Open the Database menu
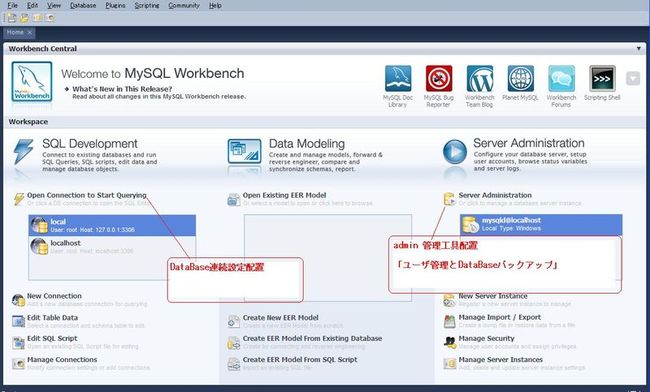 point(83,5)
